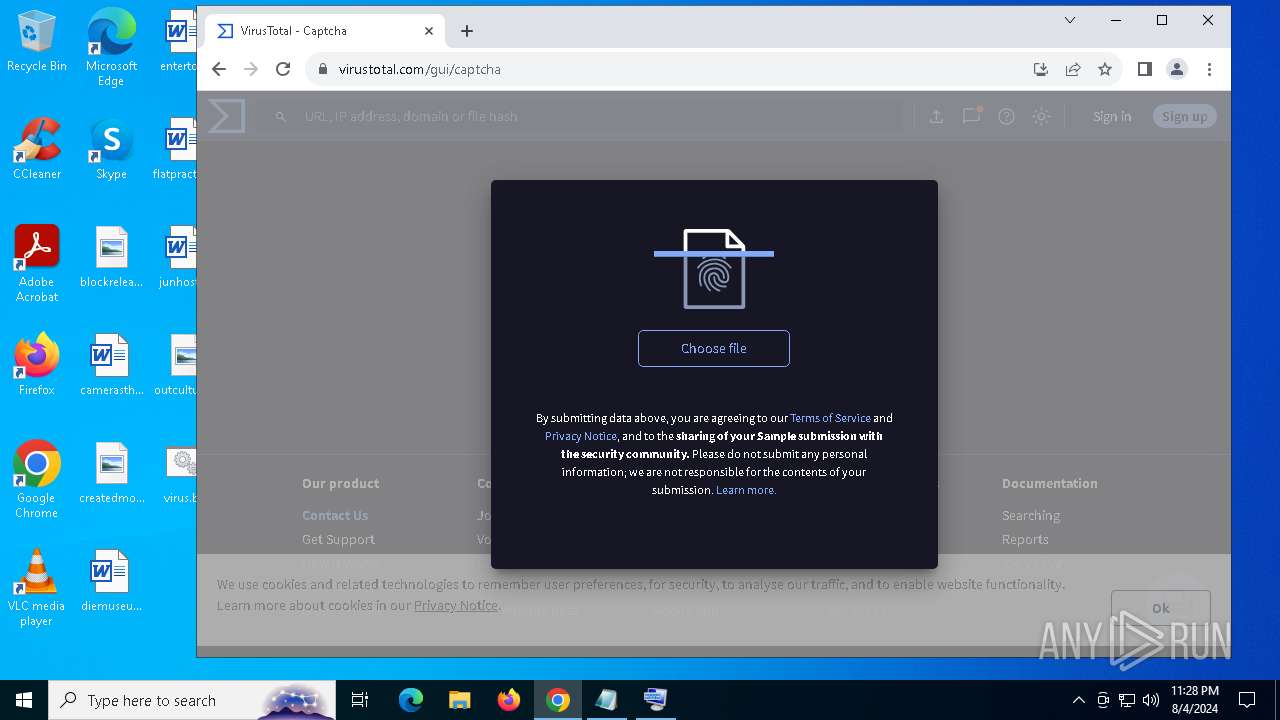Open VLC media player shortcut
This screenshot has width=1280, height=720.
(37, 588)
